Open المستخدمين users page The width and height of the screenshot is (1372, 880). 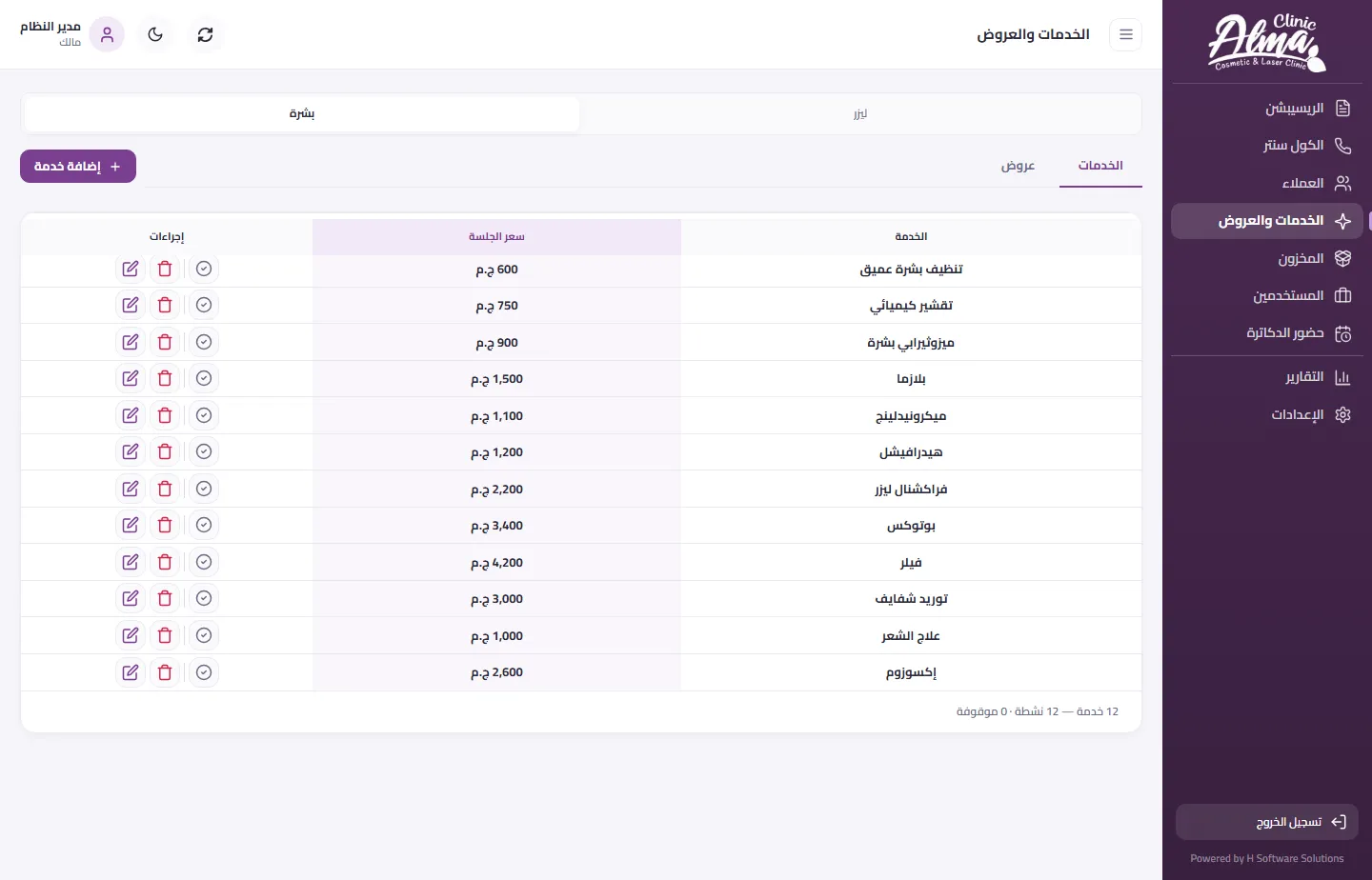click(1267, 295)
